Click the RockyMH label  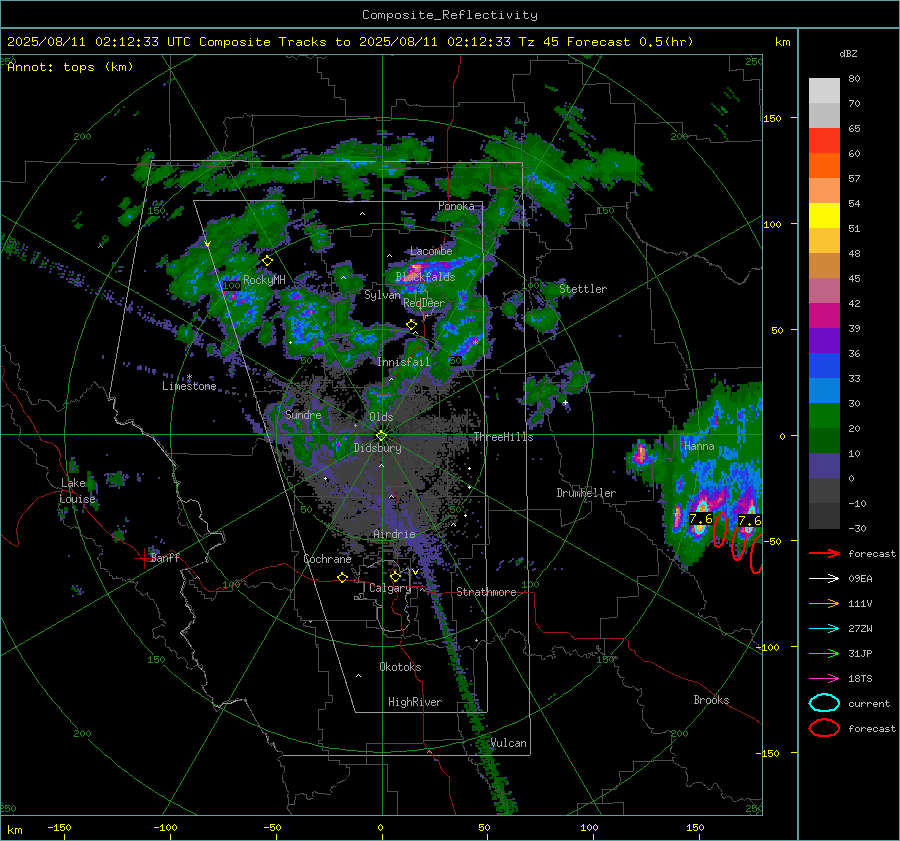tap(264, 280)
